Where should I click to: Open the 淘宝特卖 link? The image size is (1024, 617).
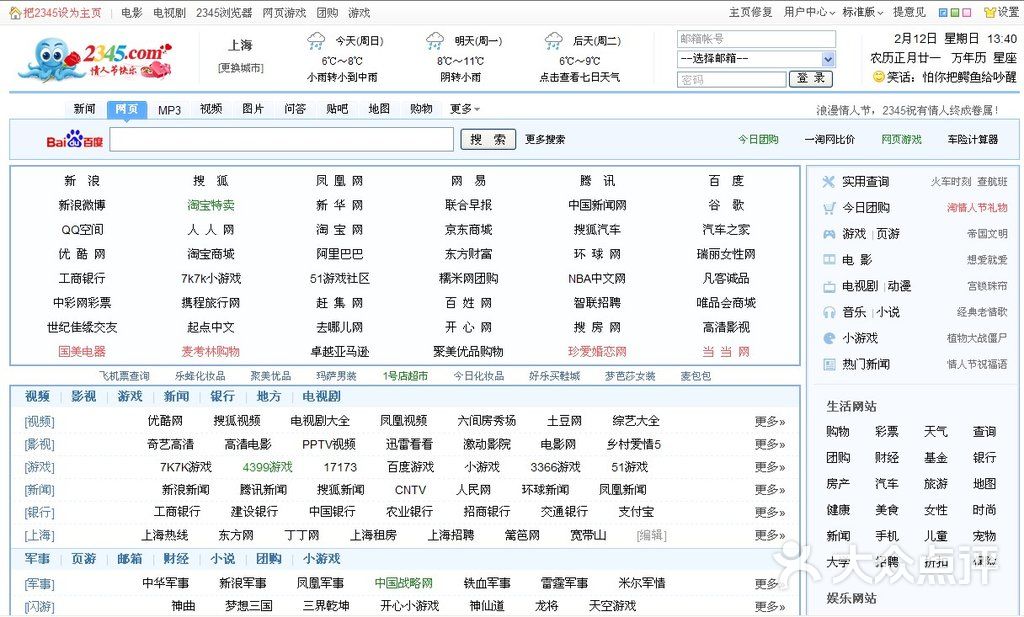[x=210, y=206]
